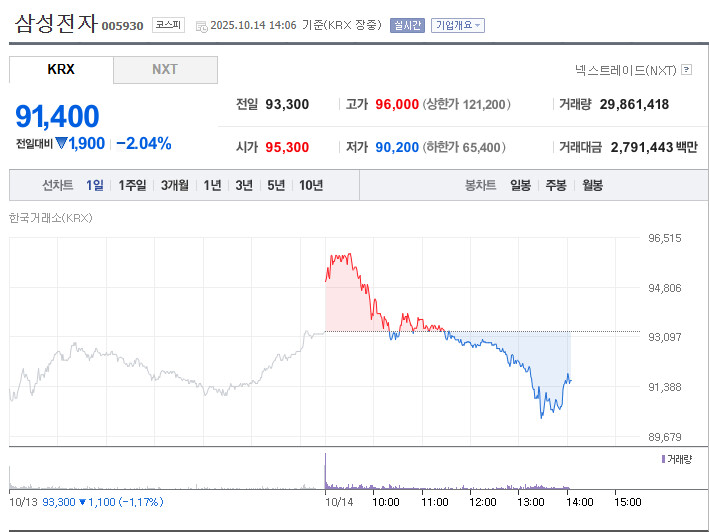
Task: Click the 한국거래소(KRX) chart caption
Action: coord(51,218)
